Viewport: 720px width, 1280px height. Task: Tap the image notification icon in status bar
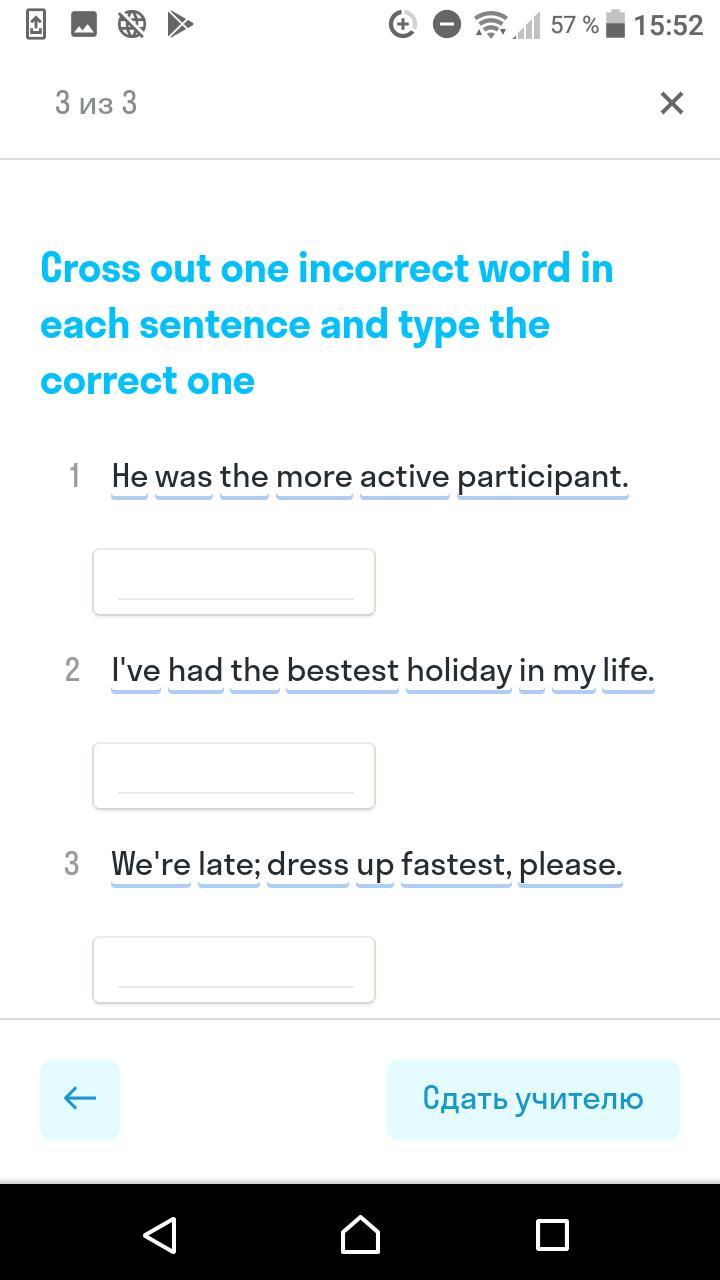(83, 24)
